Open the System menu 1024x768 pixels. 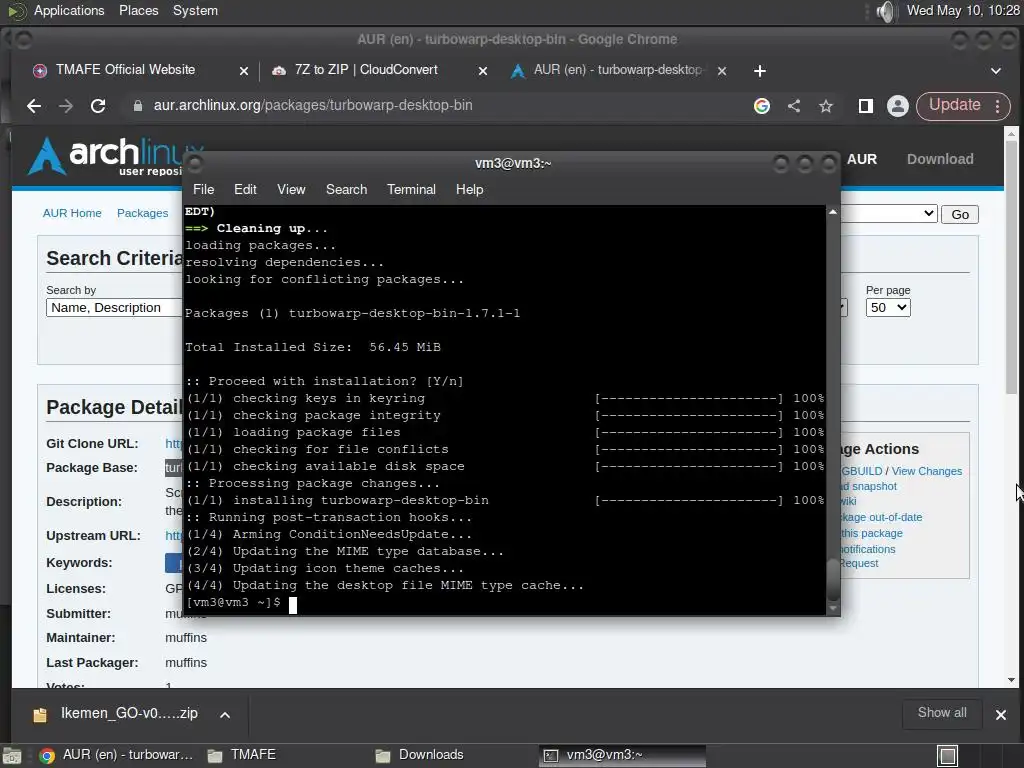tap(195, 10)
